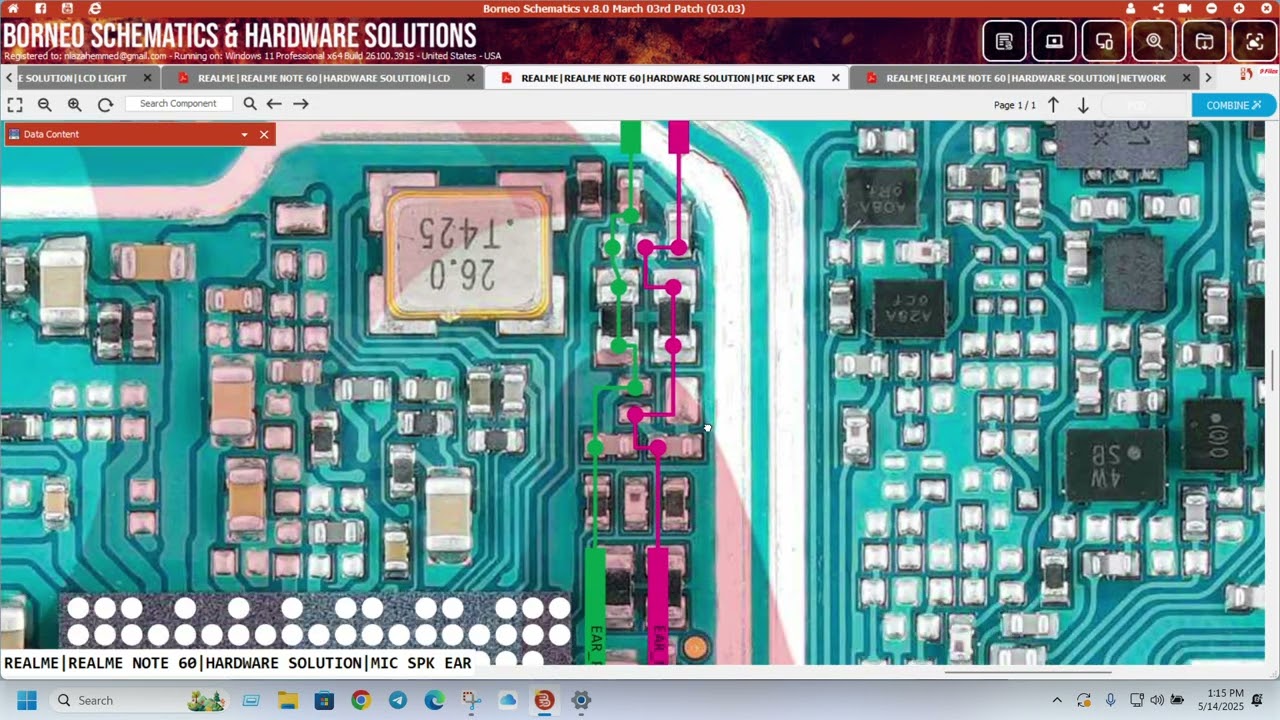
Task: Open Telegram from the taskbar
Action: (x=397, y=700)
